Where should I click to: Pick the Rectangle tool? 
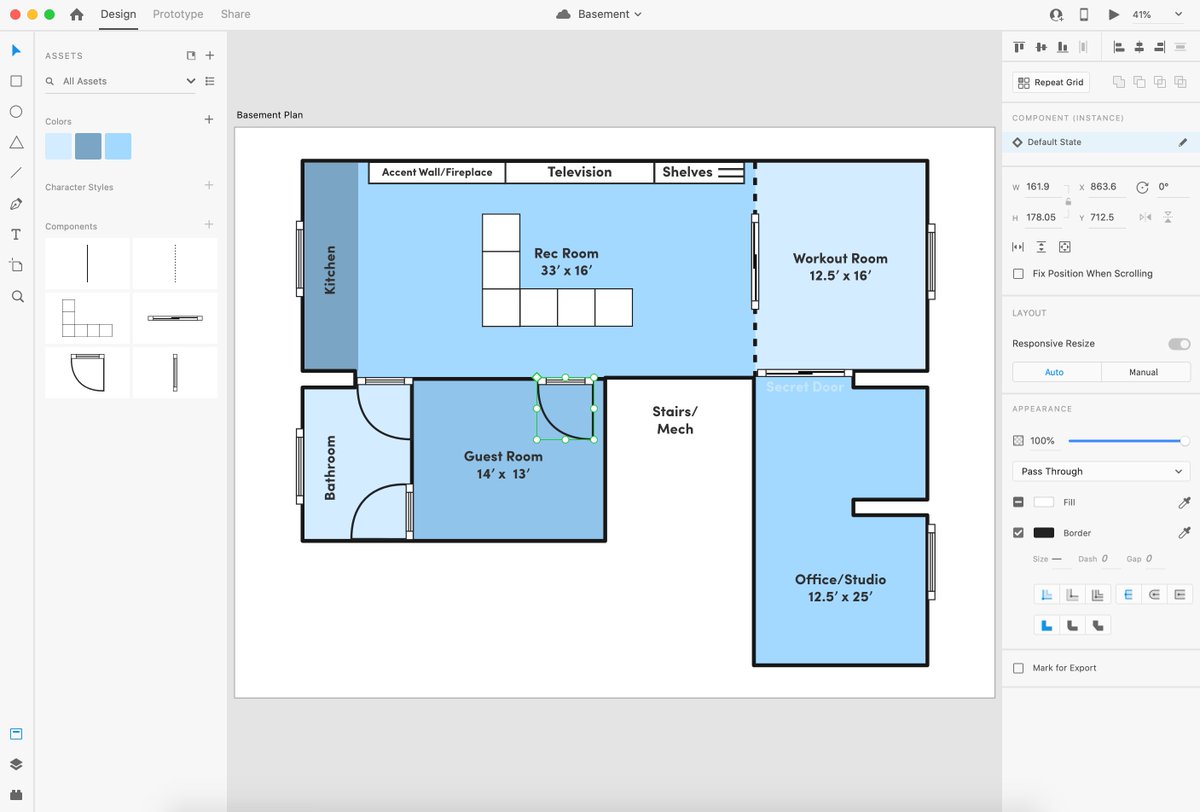tap(16, 81)
